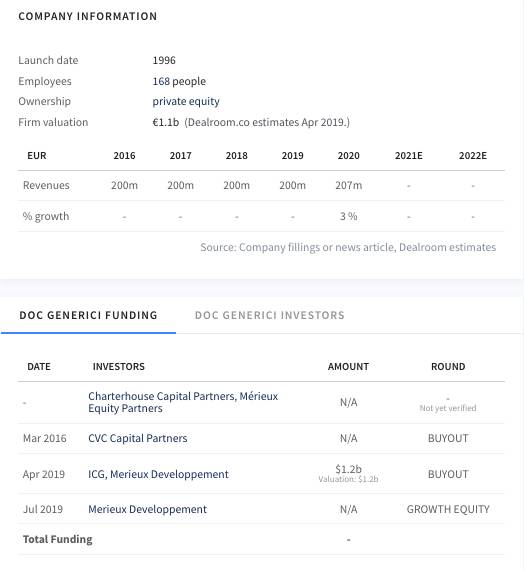Click the AMOUNT column header
Image resolution: width=524 pixels, height=571 pixels.
coord(348,366)
